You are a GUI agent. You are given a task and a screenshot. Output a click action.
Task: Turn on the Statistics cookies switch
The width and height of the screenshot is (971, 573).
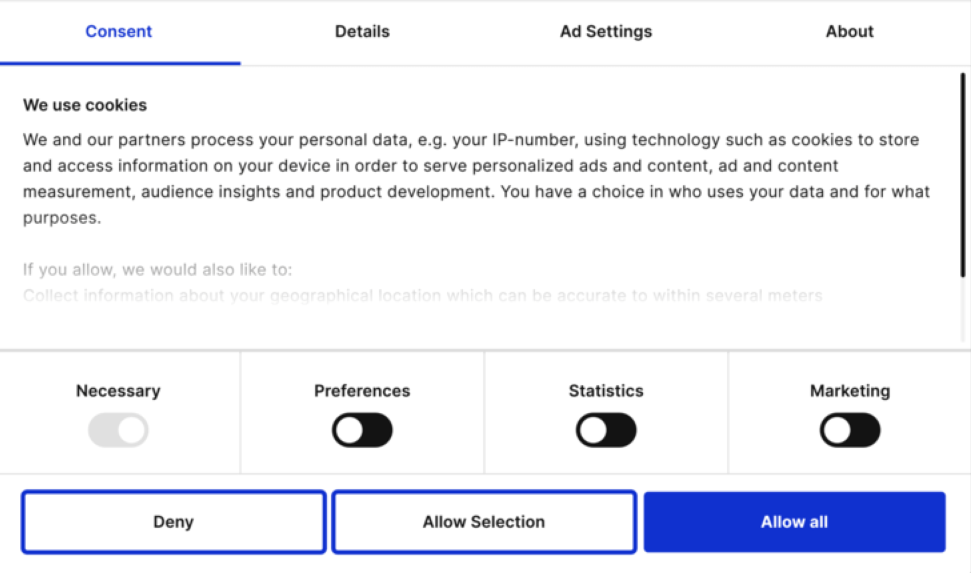point(606,431)
